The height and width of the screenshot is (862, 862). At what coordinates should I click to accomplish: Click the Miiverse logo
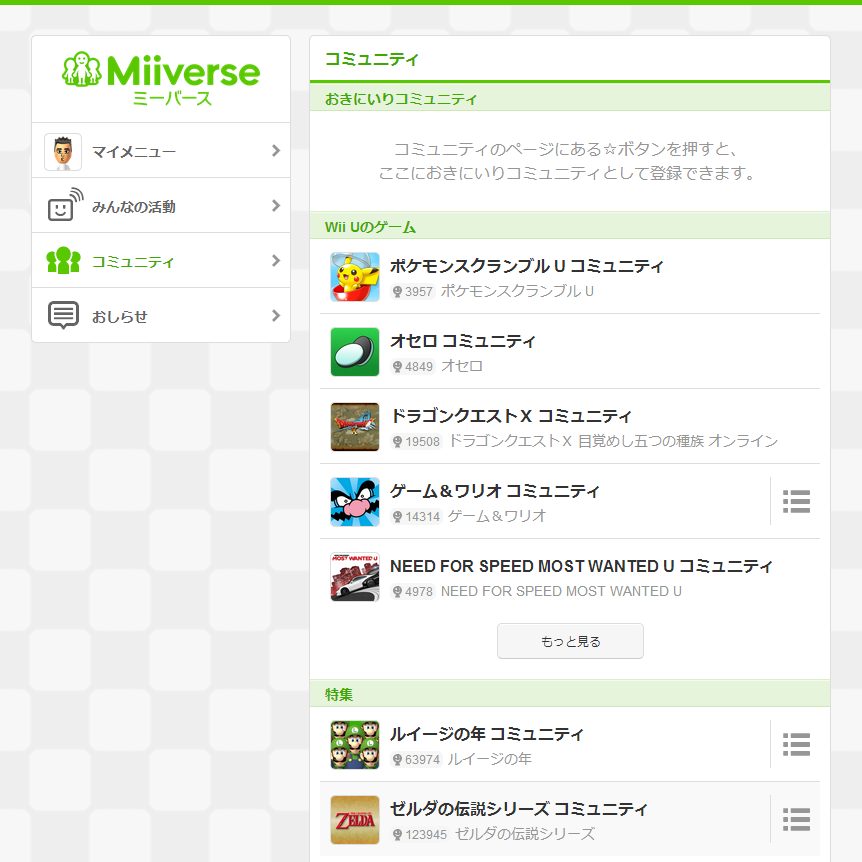(161, 78)
